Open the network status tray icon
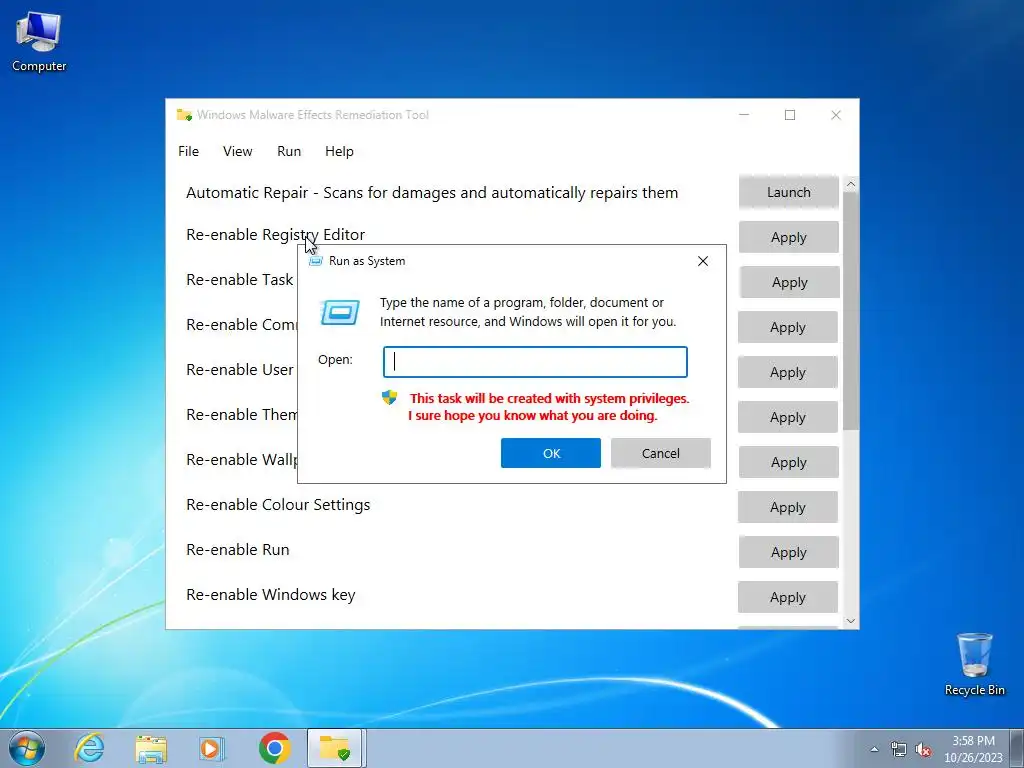The image size is (1024, 768). click(899, 749)
